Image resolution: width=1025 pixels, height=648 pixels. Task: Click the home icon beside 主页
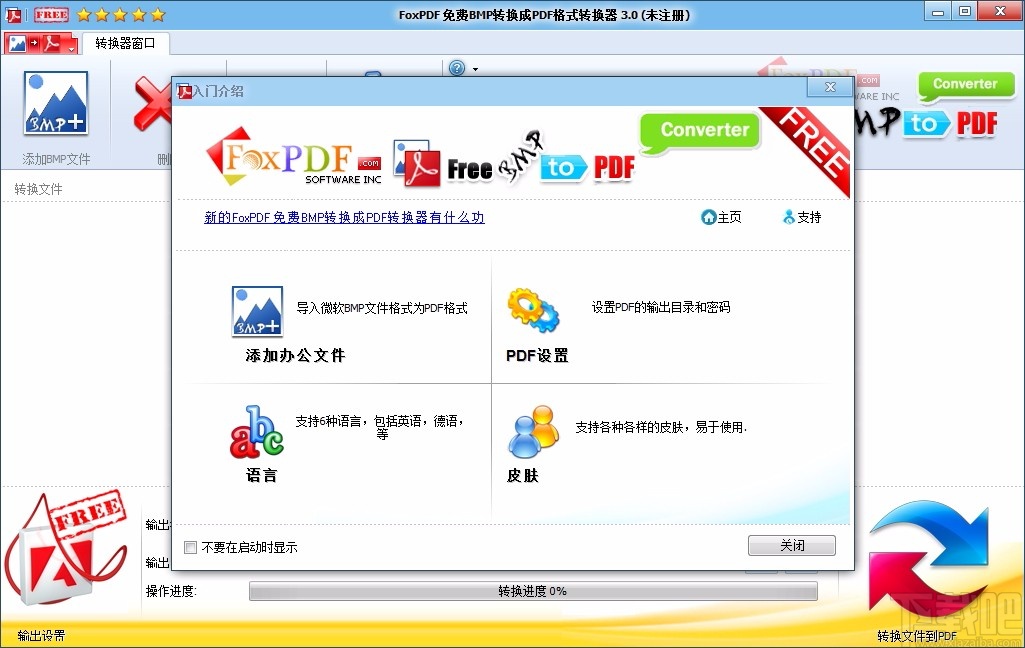tap(709, 217)
